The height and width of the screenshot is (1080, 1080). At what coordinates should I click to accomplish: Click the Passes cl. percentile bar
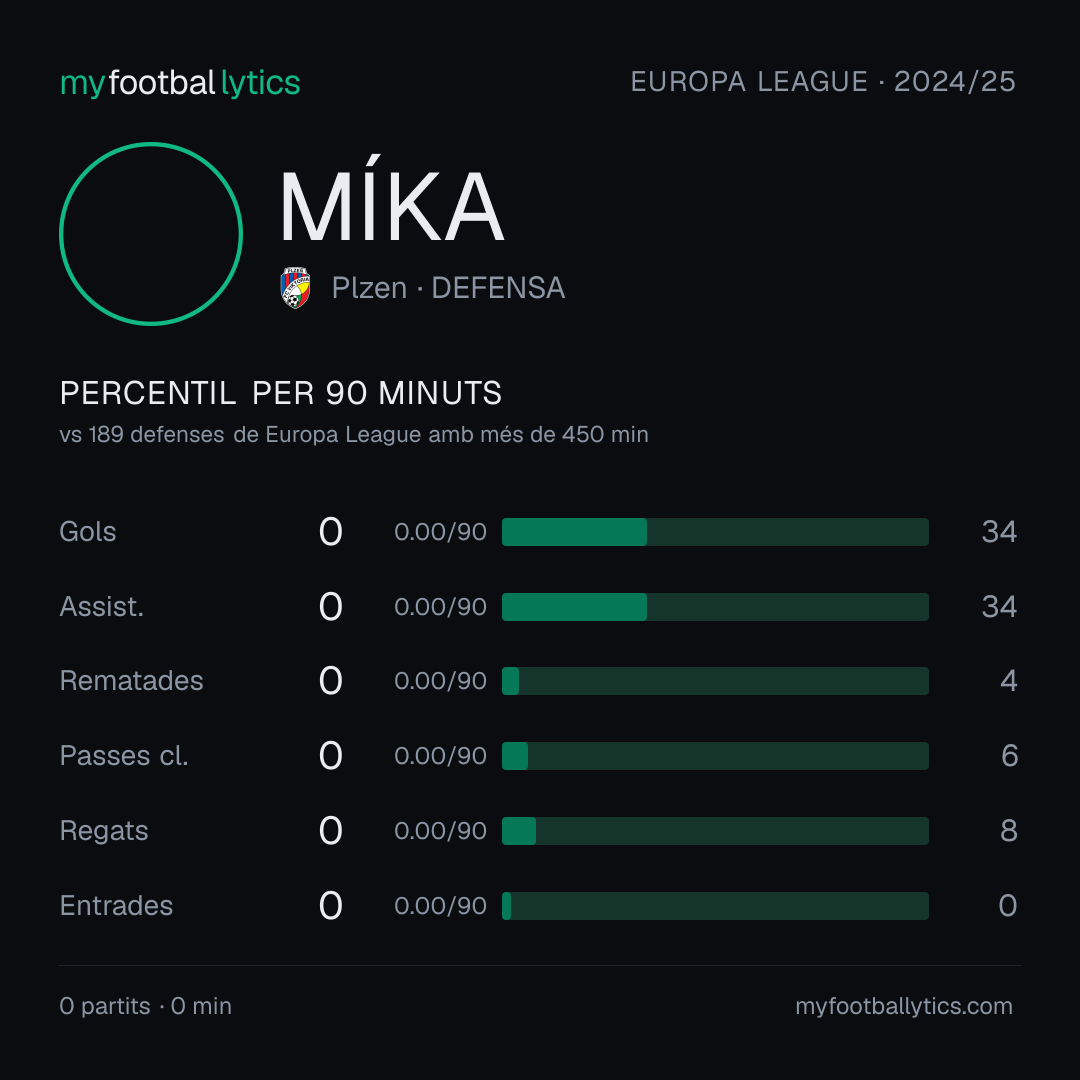pos(715,756)
